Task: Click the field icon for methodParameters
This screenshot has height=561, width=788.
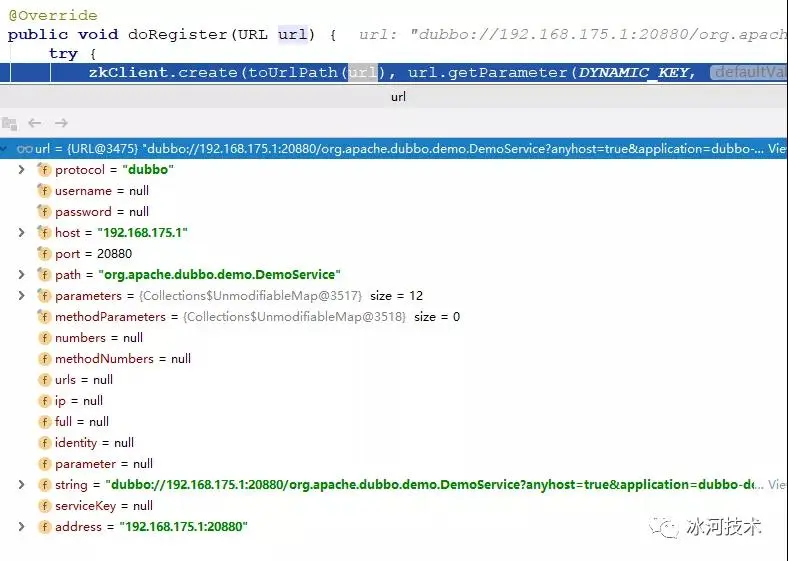Action: [x=44, y=317]
